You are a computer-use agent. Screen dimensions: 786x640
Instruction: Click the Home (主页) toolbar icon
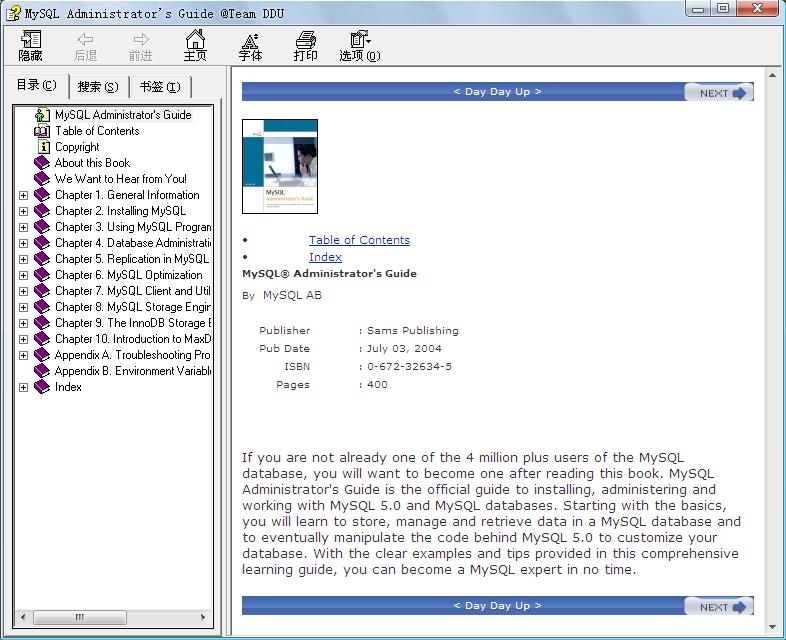point(195,45)
